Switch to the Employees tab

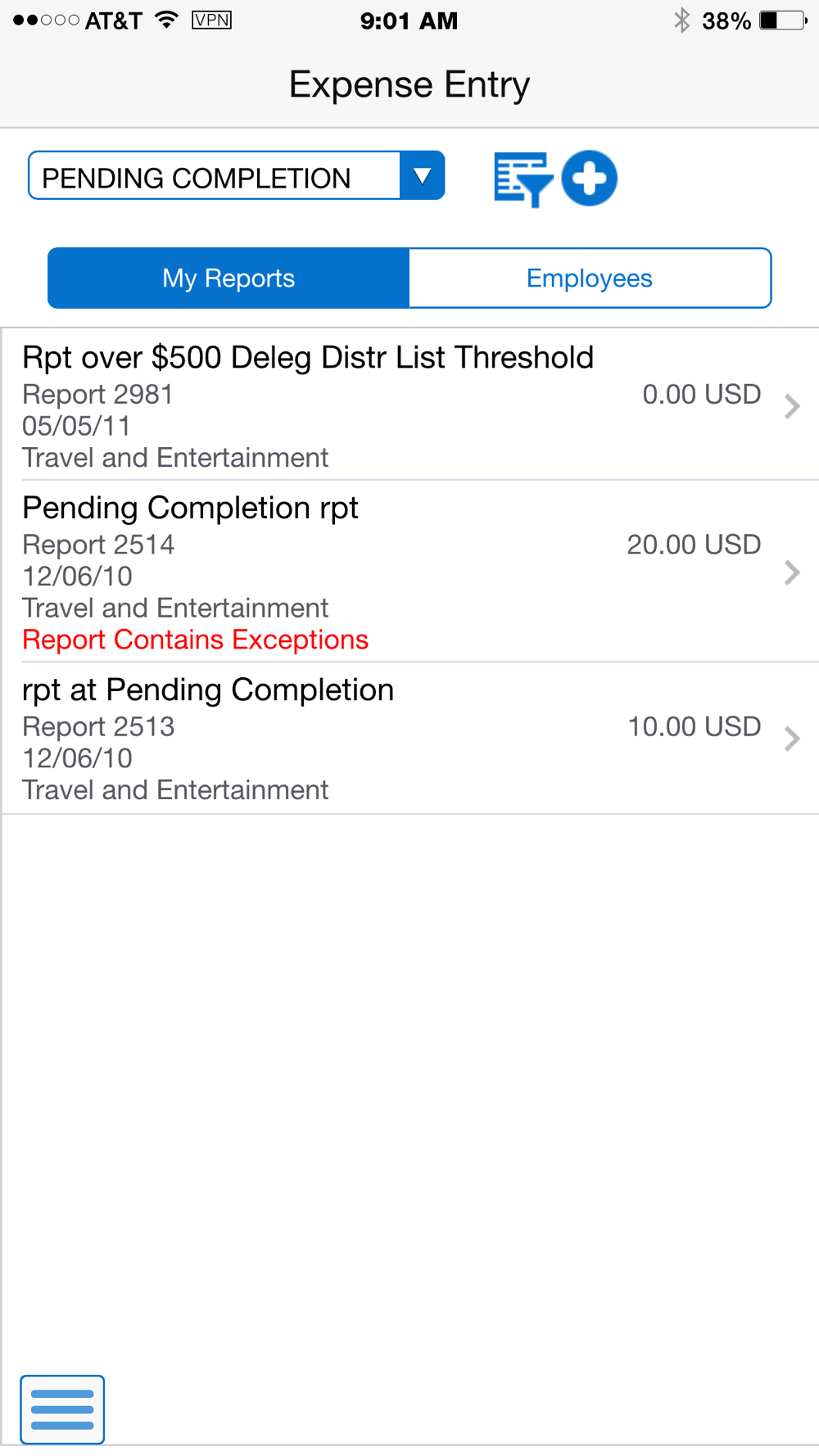pos(590,278)
